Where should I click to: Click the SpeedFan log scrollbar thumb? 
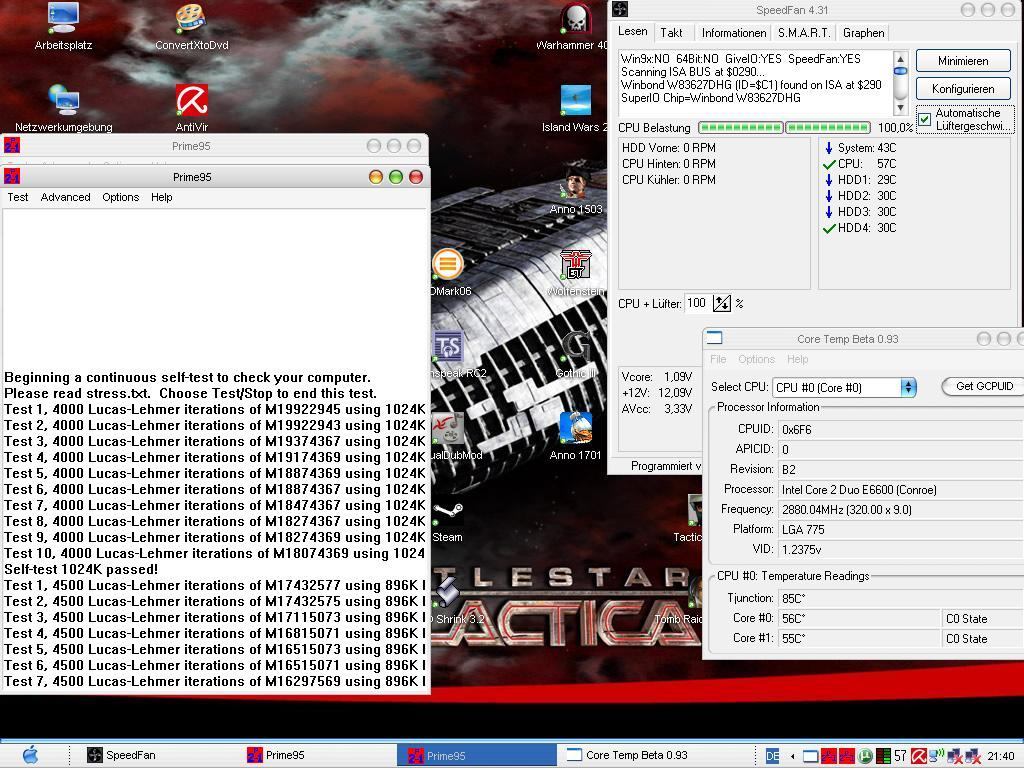click(x=900, y=71)
